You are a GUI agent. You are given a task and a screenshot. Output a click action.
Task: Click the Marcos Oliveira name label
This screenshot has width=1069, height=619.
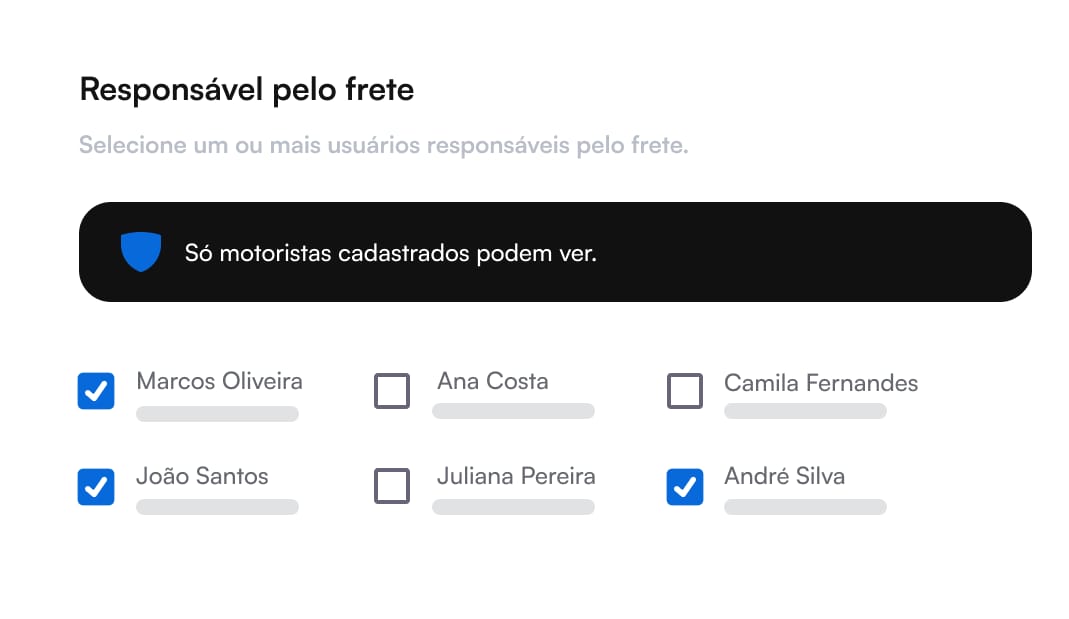[219, 381]
